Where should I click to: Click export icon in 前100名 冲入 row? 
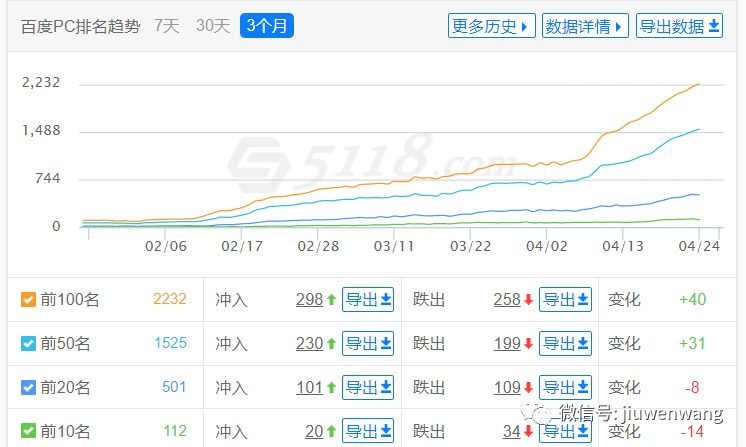(369, 300)
